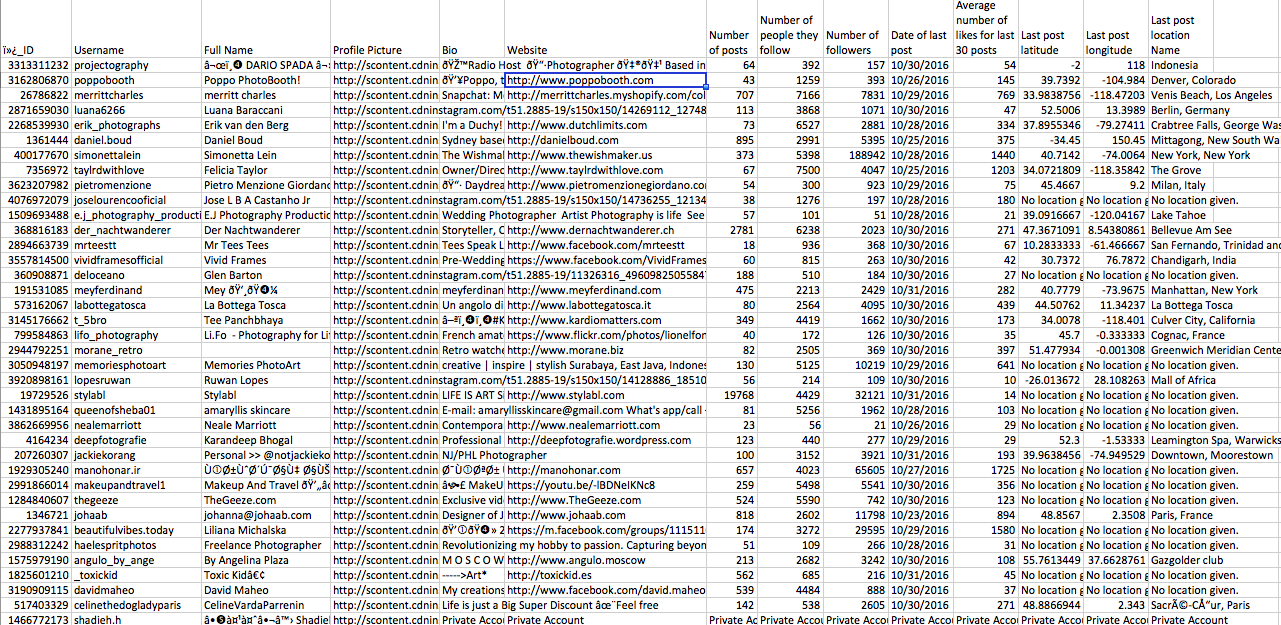Viewport: 1281px width, 625px height.
Task: Select the Last post longitude header
Action: 1115,29
